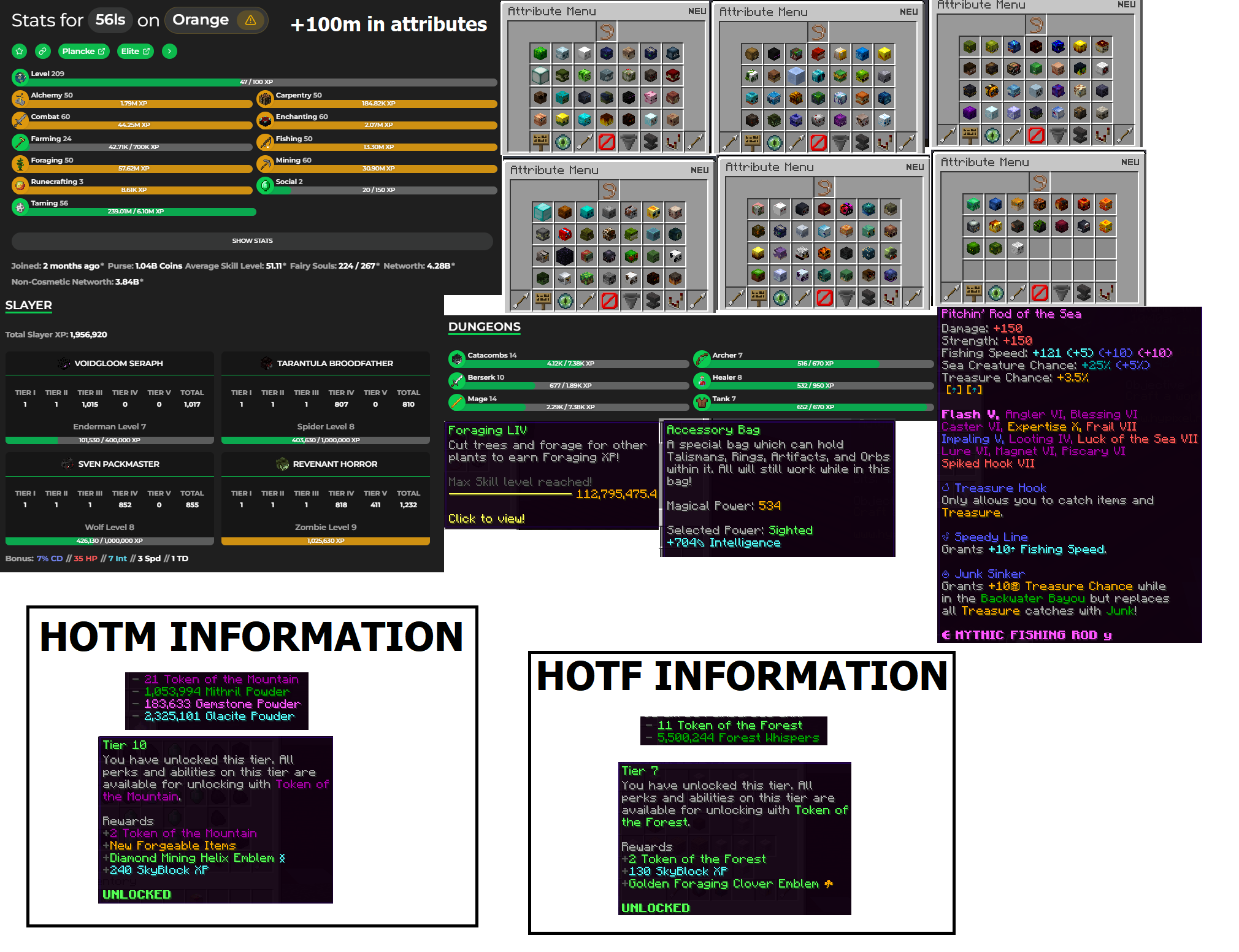Click 'Click to view!' in Foraging tooltip
This screenshot has width=1239, height=952.
click(x=486, y=519)
